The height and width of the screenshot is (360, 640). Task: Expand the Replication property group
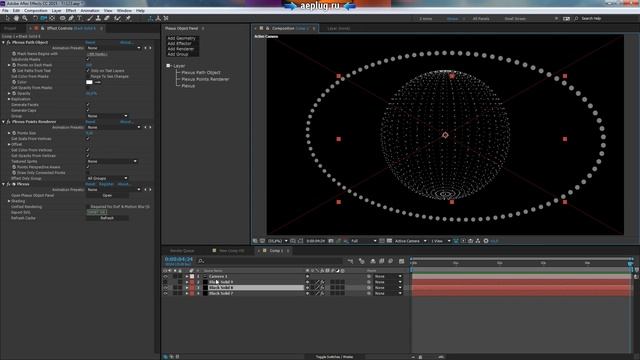tap(9, 99)
